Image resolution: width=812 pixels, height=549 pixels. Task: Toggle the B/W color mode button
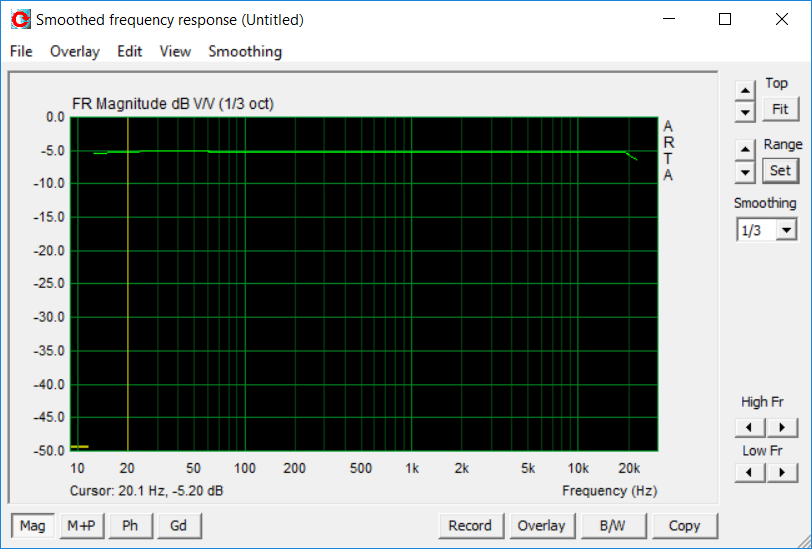(613, 526)
